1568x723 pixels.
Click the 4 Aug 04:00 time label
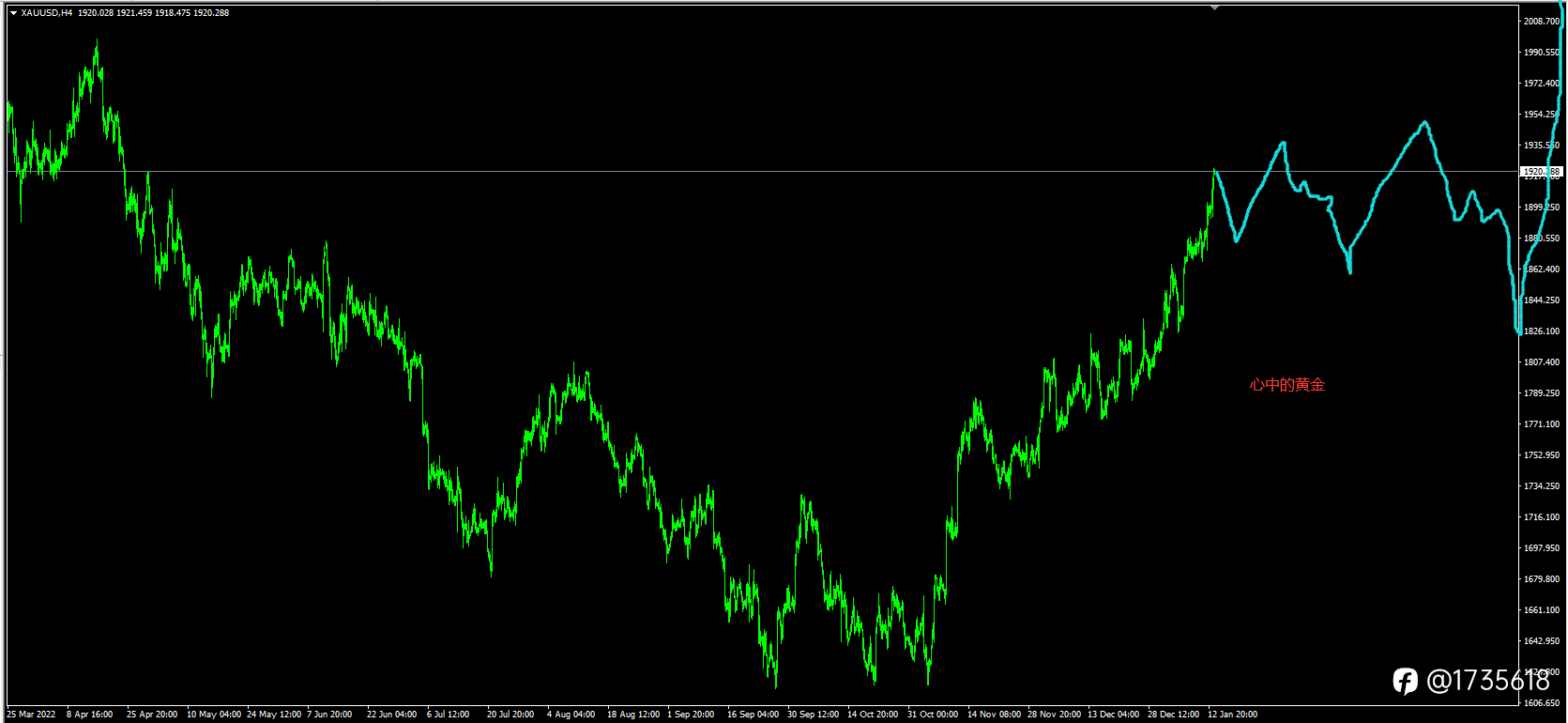571,715
